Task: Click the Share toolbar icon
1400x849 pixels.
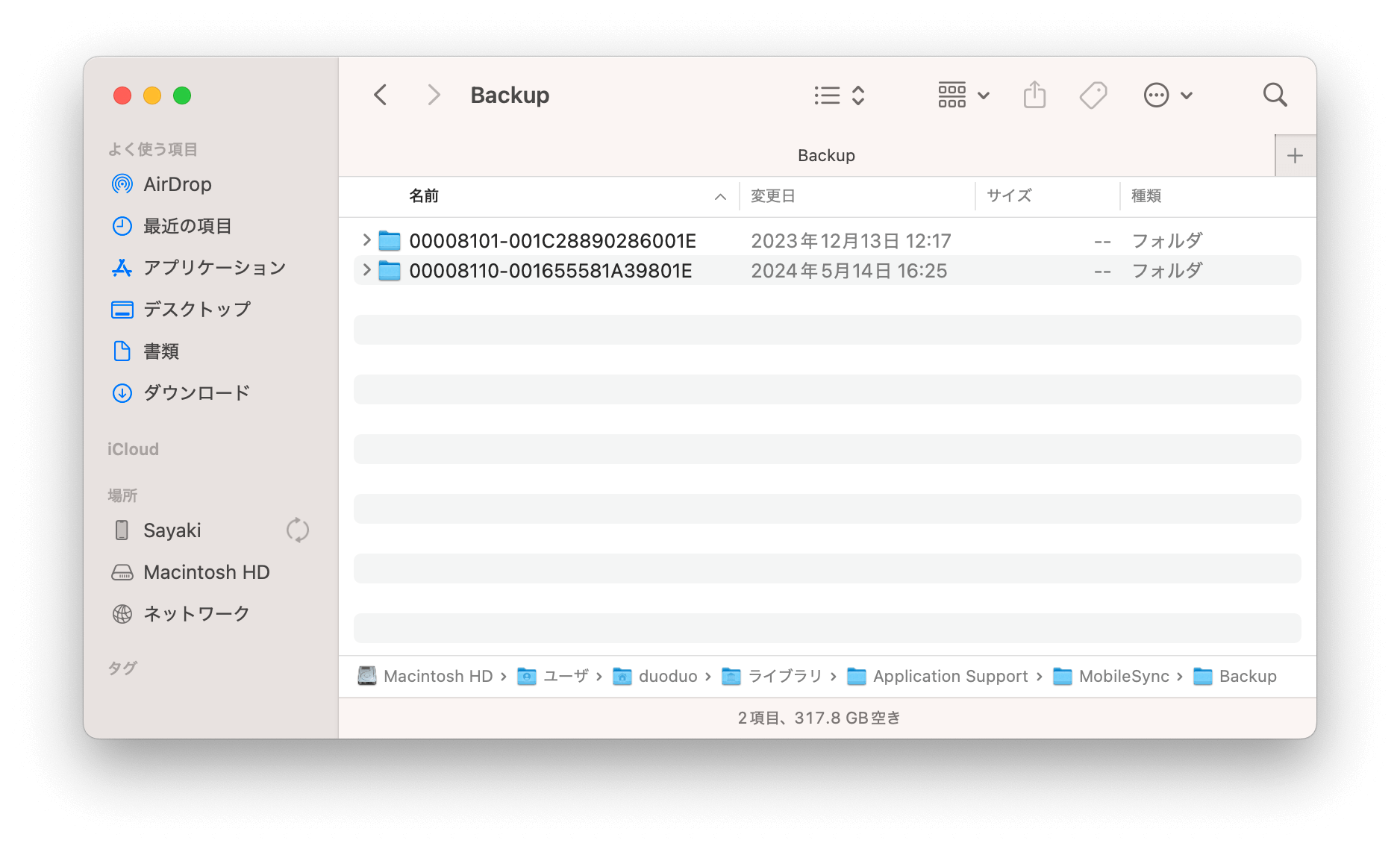Action: click(x=1034, y=95)
